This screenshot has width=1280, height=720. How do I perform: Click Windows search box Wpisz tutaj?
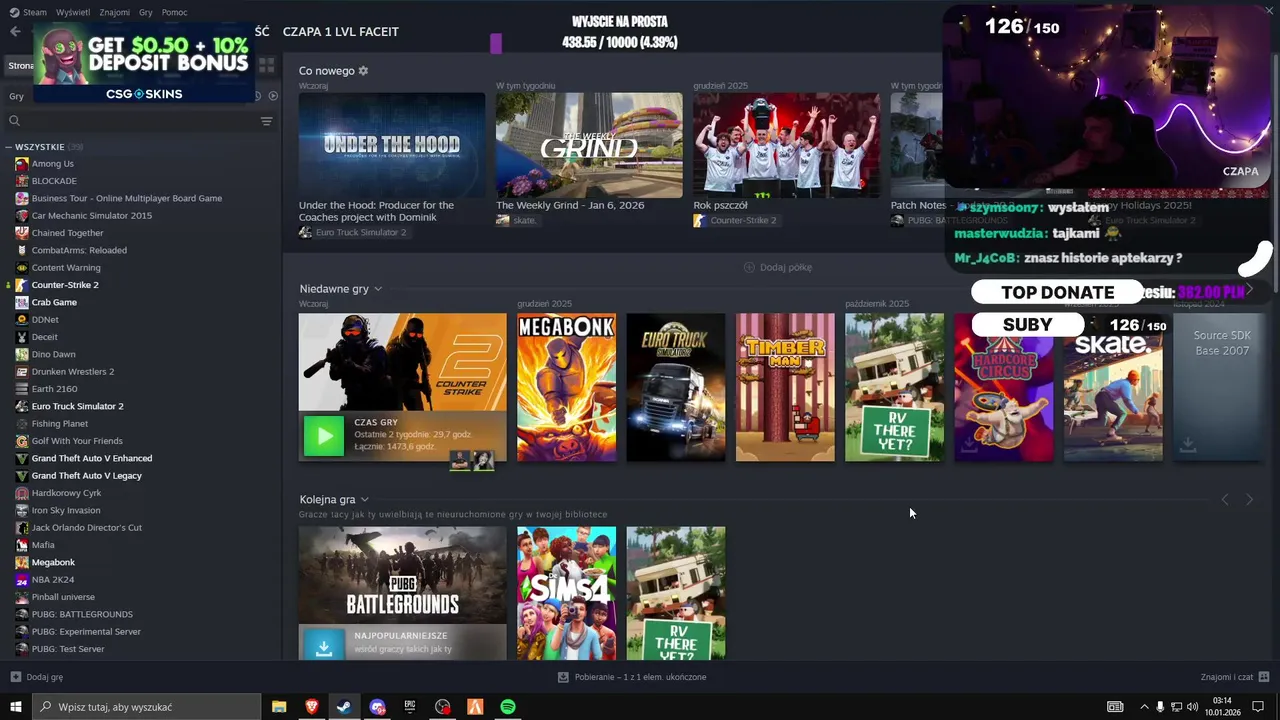(x=146, y=707)
